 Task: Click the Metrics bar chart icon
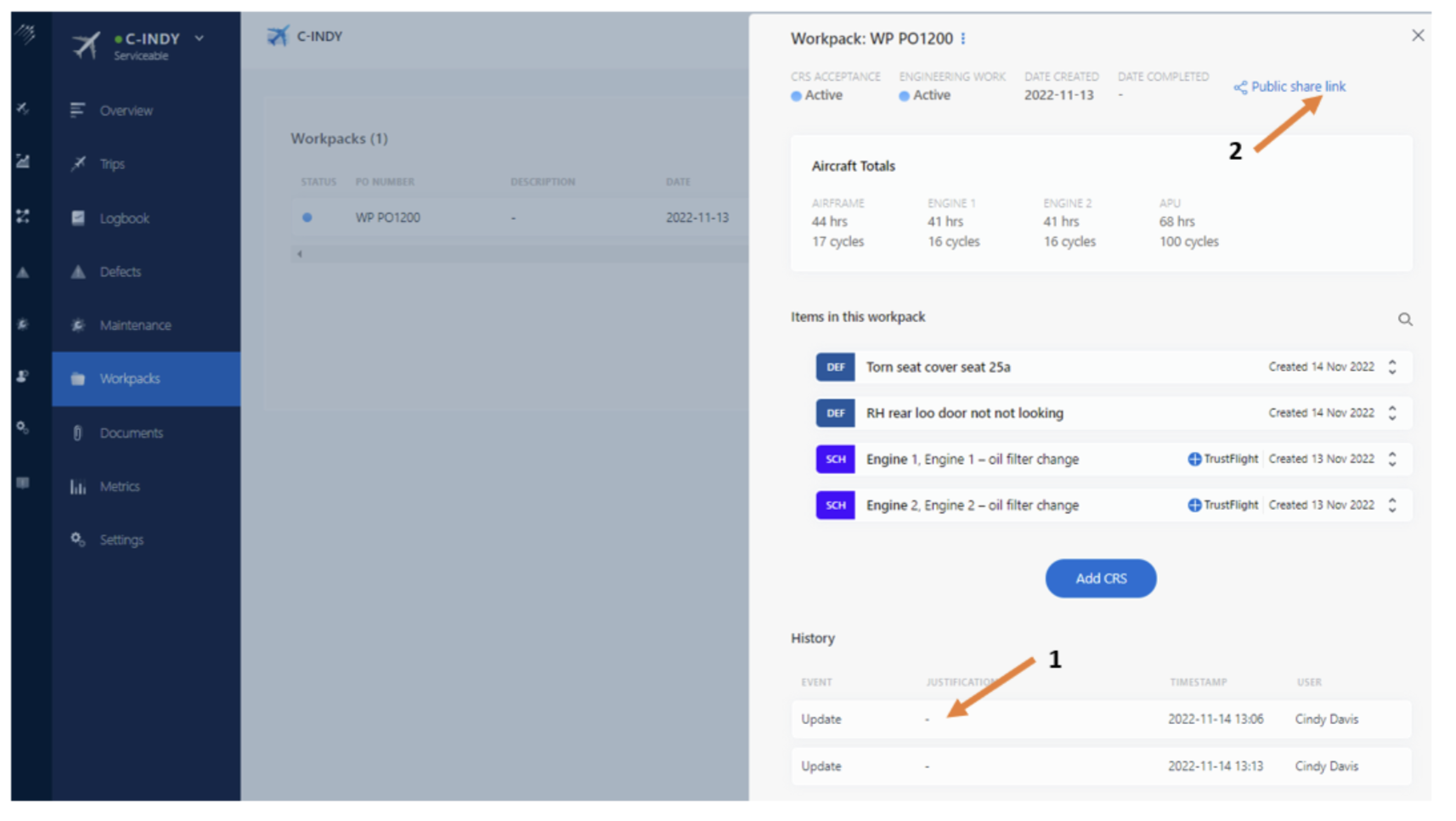tap(78, 487)
